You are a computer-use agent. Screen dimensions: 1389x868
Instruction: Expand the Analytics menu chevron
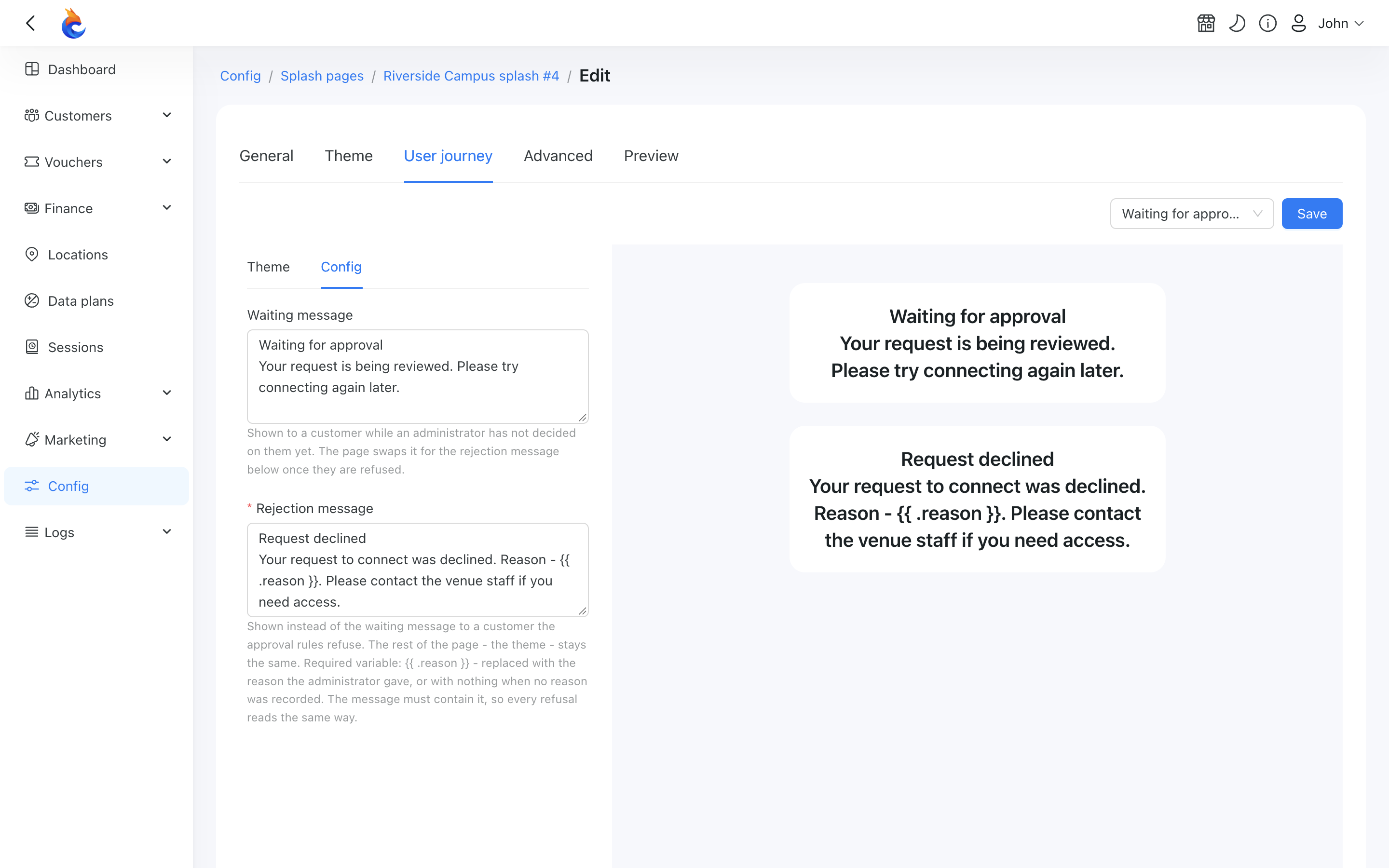pyautogui.click(x=167, y=393)
